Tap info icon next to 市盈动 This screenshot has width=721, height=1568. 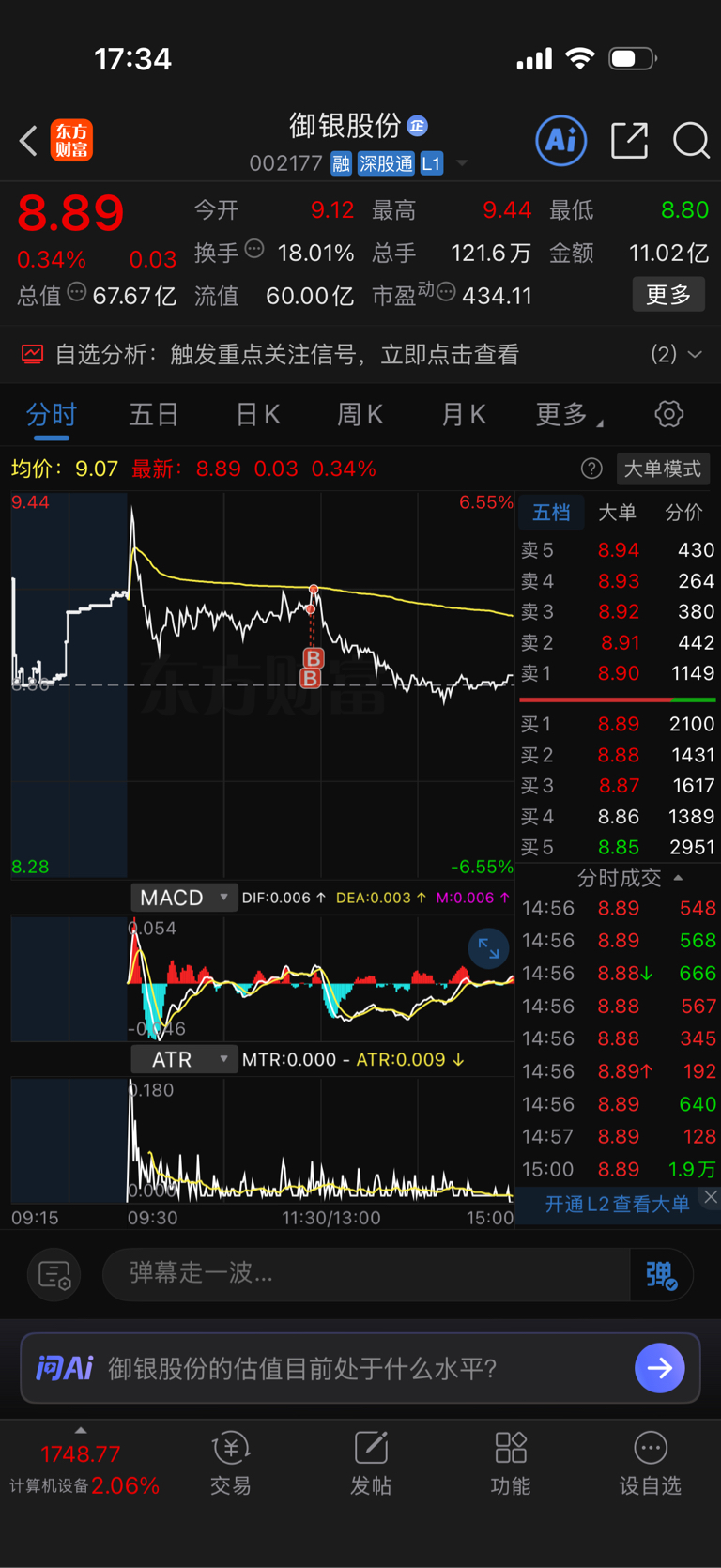click(x=446, y=293)
